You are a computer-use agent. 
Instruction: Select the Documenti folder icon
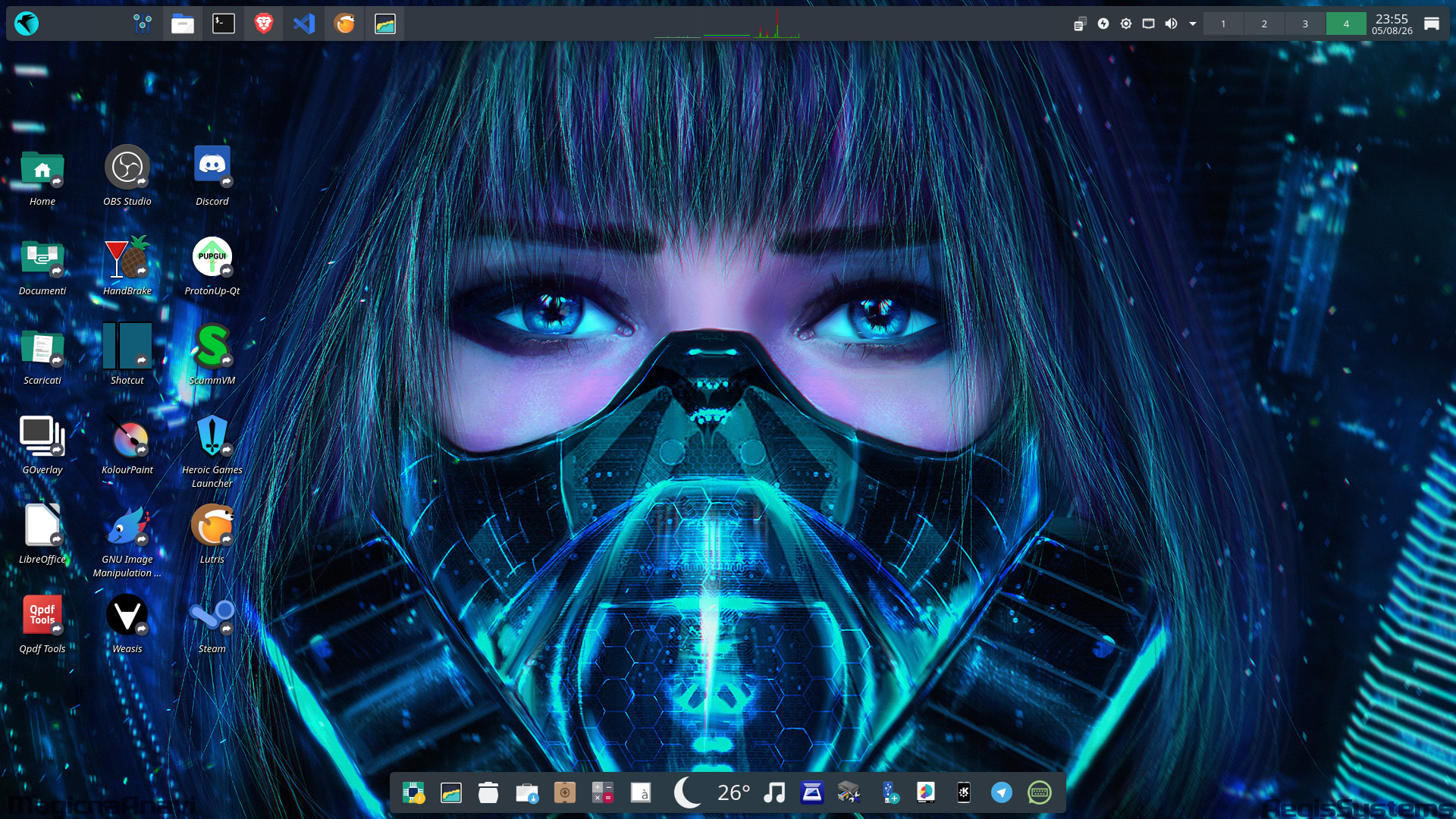42,265
